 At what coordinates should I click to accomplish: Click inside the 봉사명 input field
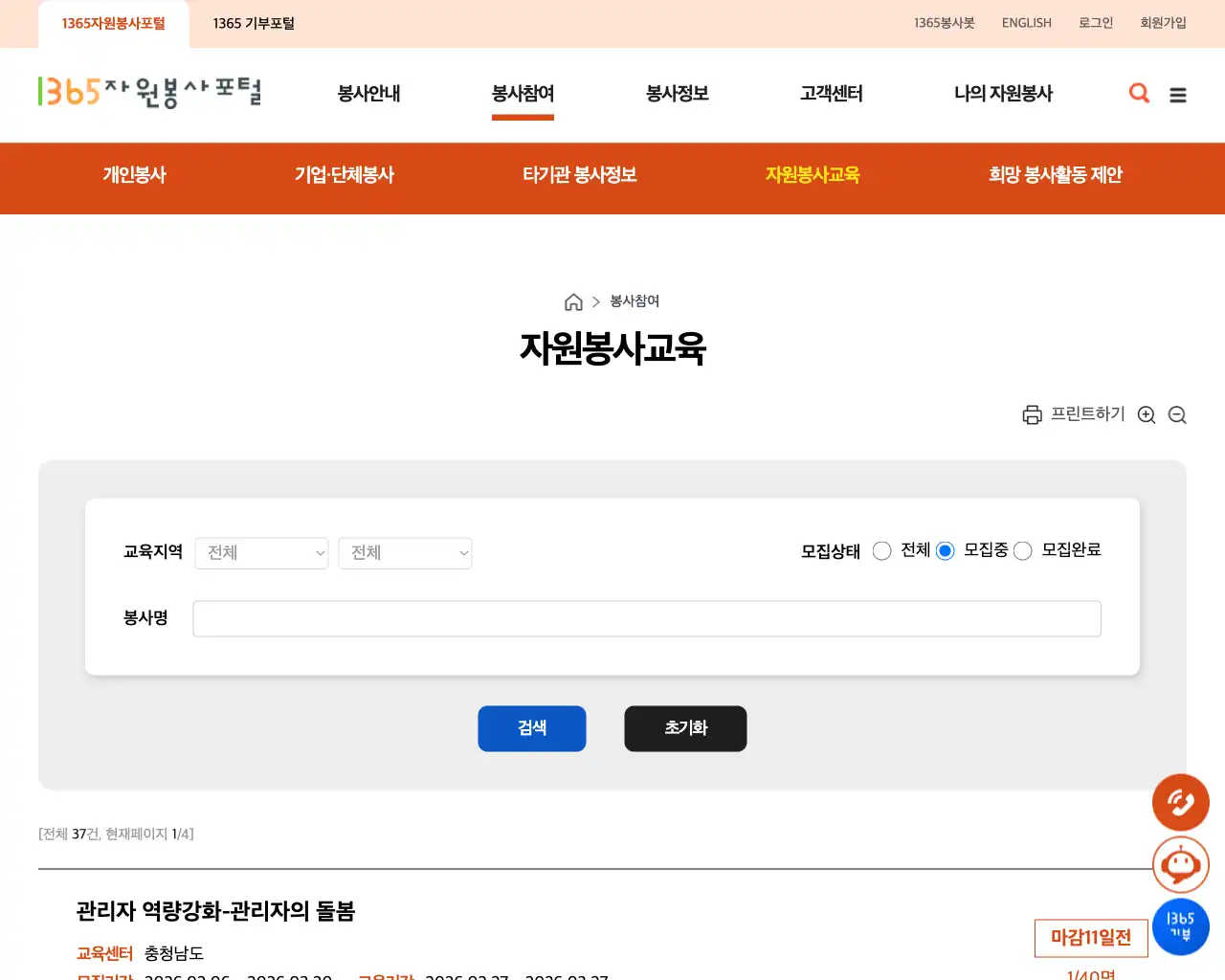click(x=647, y=618)
